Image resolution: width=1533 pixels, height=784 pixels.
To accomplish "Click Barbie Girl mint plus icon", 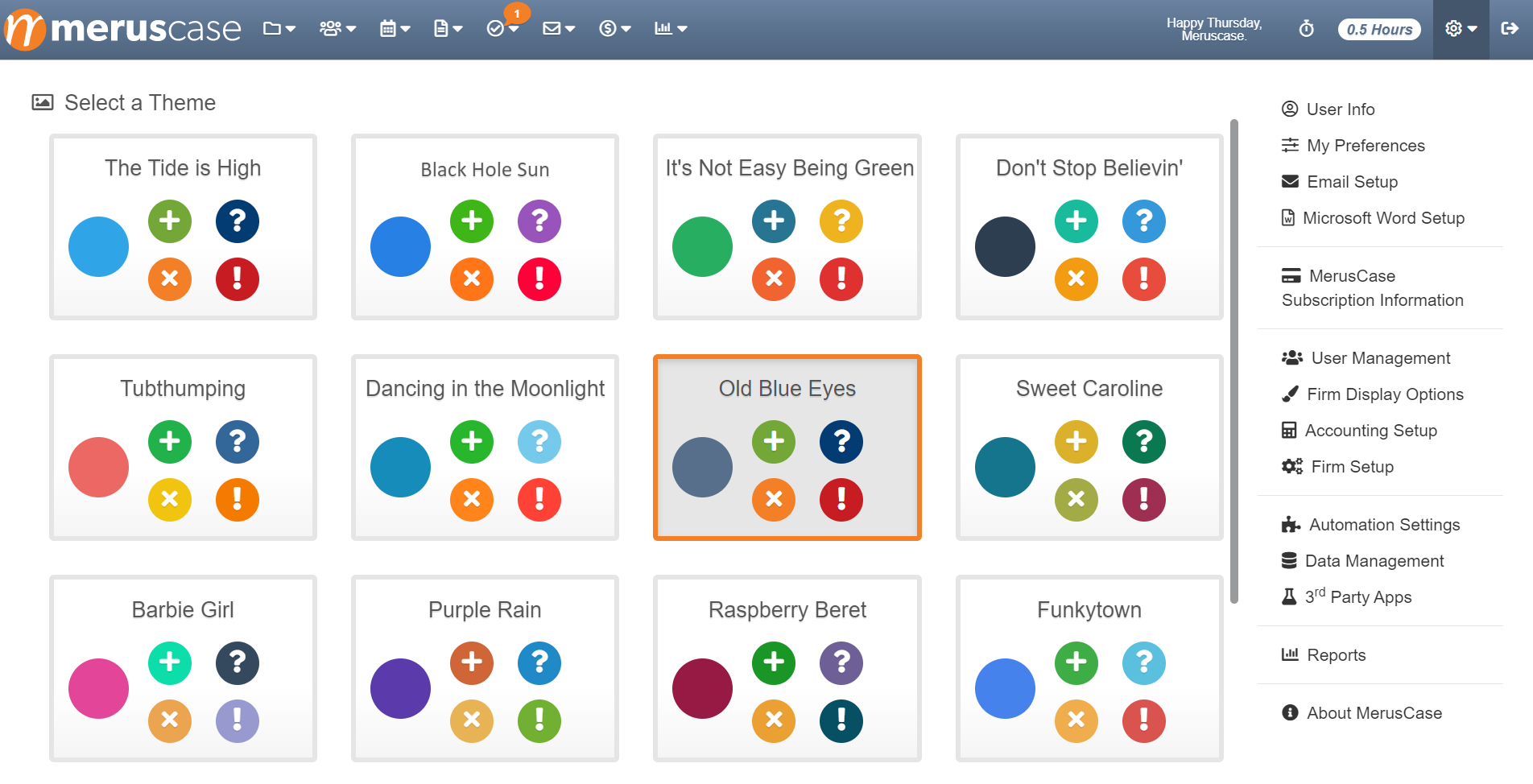I will 170,662.
